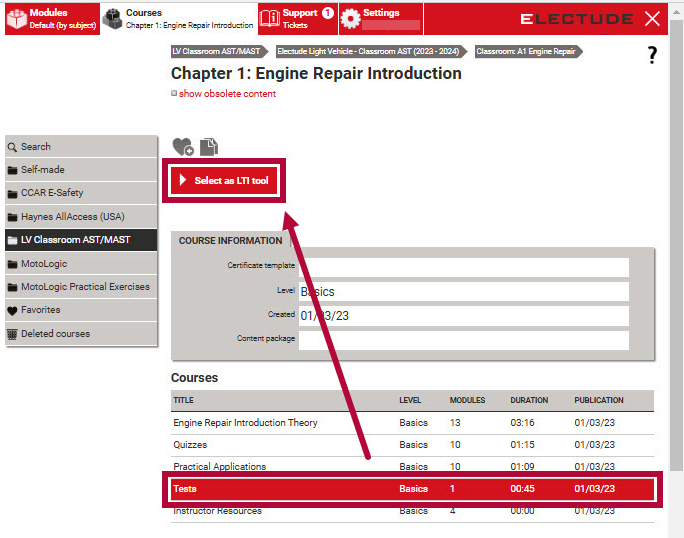Sort courses by PUBLICATION column header
Image resolution: width=684 pixels, height=538 pixels.
coord(598,400)
